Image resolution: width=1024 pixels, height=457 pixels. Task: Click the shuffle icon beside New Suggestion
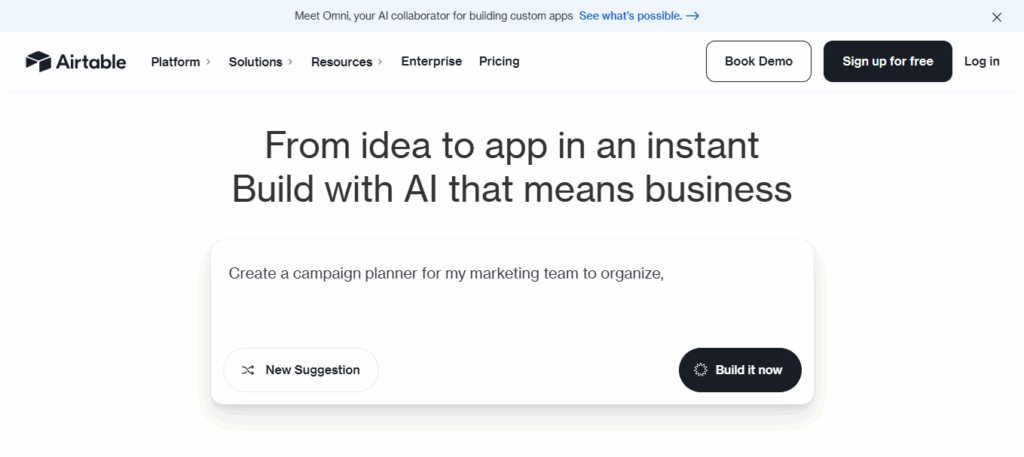click(x=248, y=370)
